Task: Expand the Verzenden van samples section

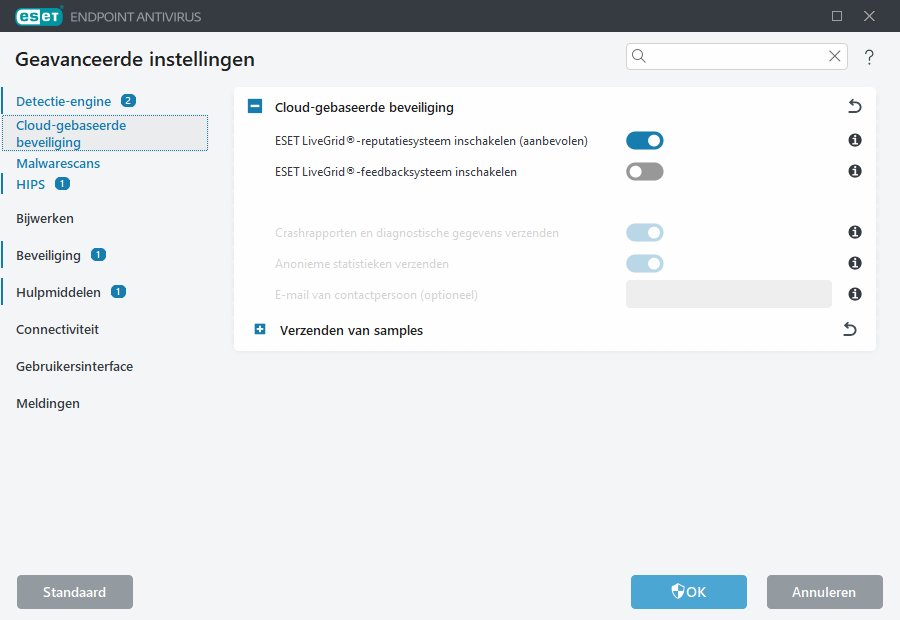Action: click(260, 328)
